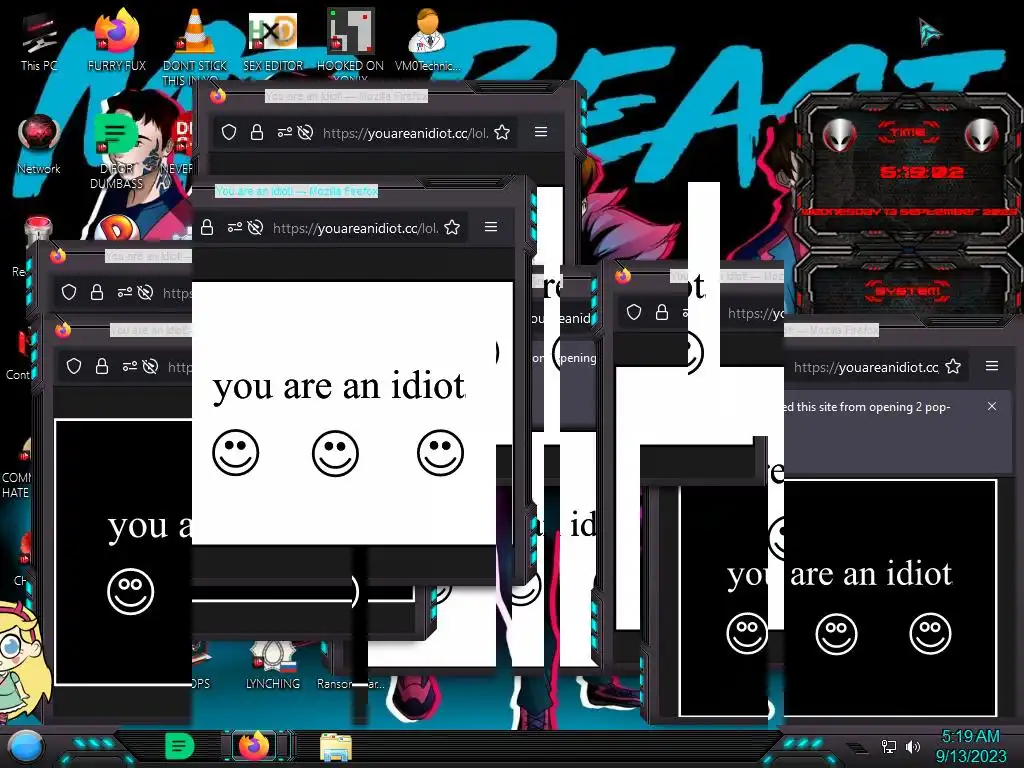This screenshot has height=768, width=1024.
Task: Open hamburger menu in topmost Firefox window
Action: (541, 132)
